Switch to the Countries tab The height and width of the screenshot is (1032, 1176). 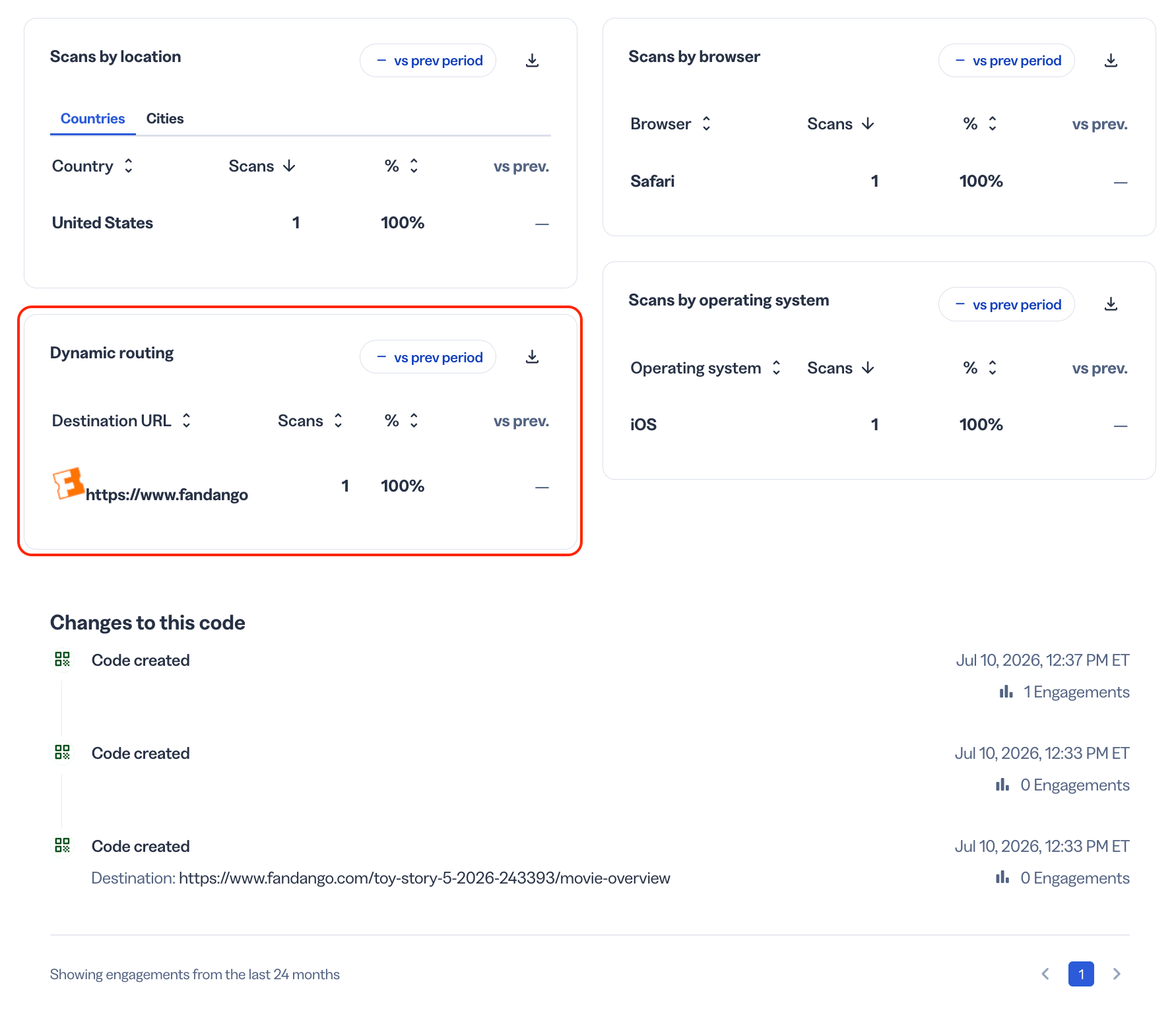coord(92,119)
